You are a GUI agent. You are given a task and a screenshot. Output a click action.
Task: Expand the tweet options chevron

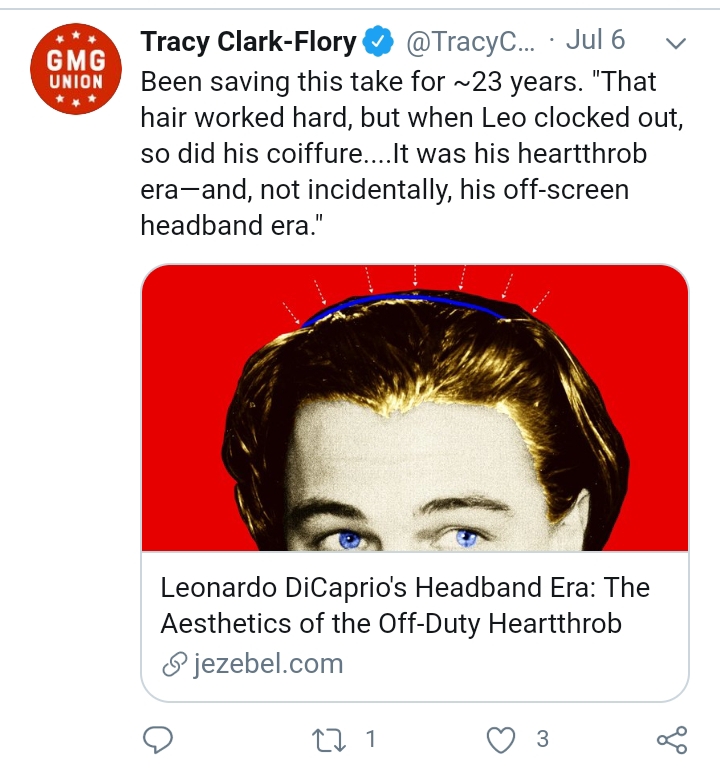(675, 42)
